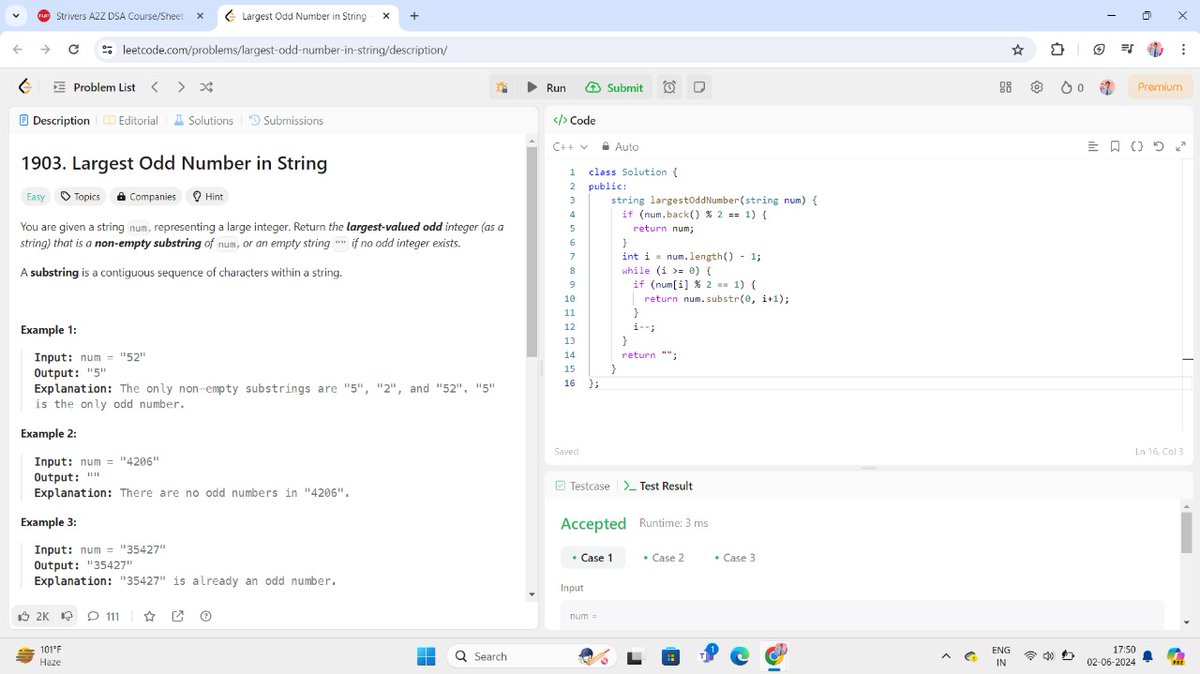Run the code
Viewport: 1200px width, 674px height.
pyautogui.click(x=547, y=88)
